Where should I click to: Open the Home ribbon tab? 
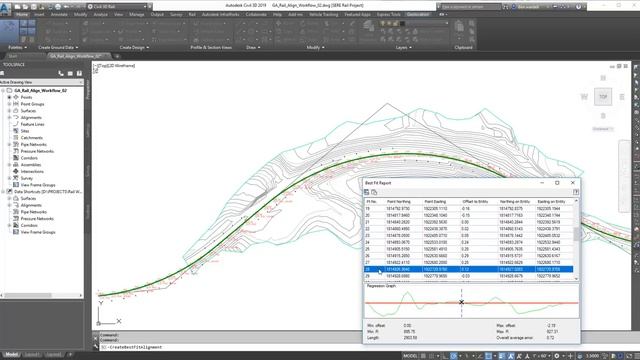(22, 14)
